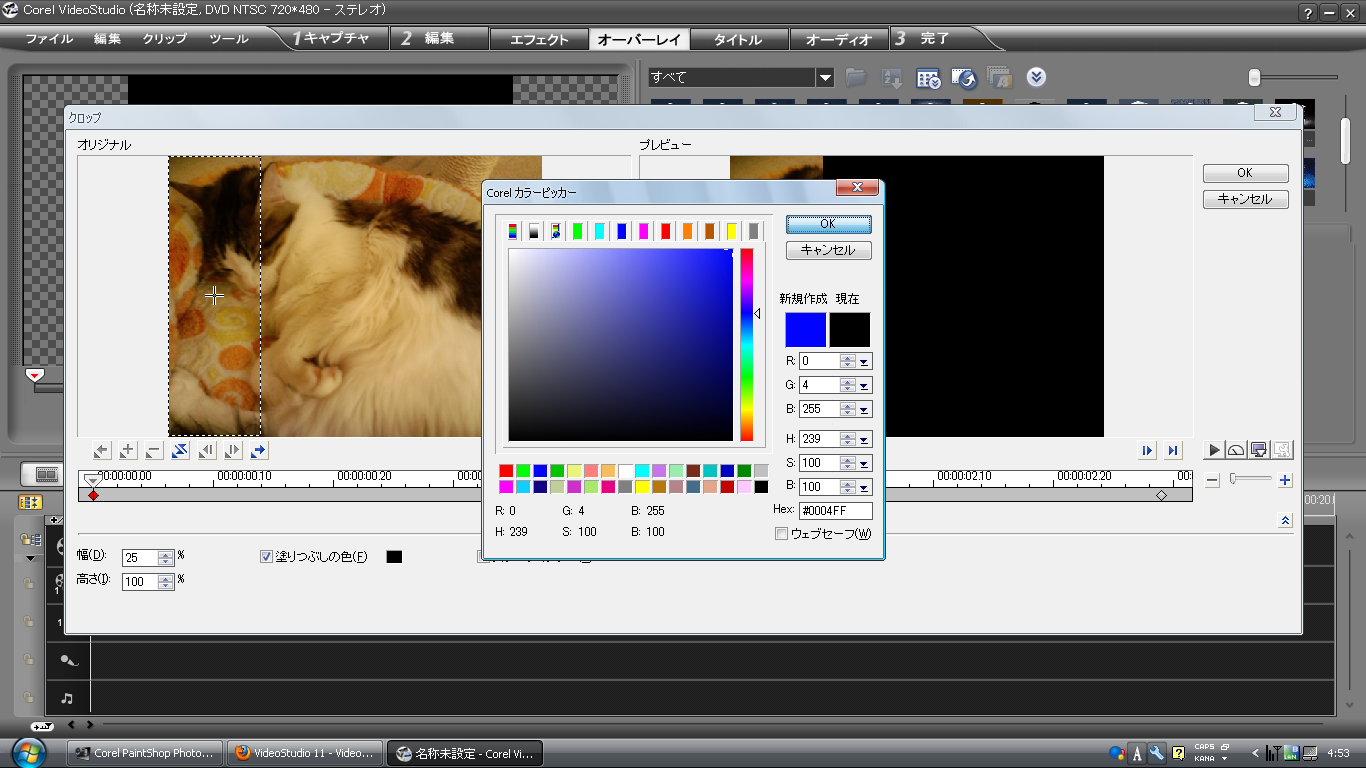Add a keyframe with the plus icon
1366x768 pixels.
(x=127, y=451)
